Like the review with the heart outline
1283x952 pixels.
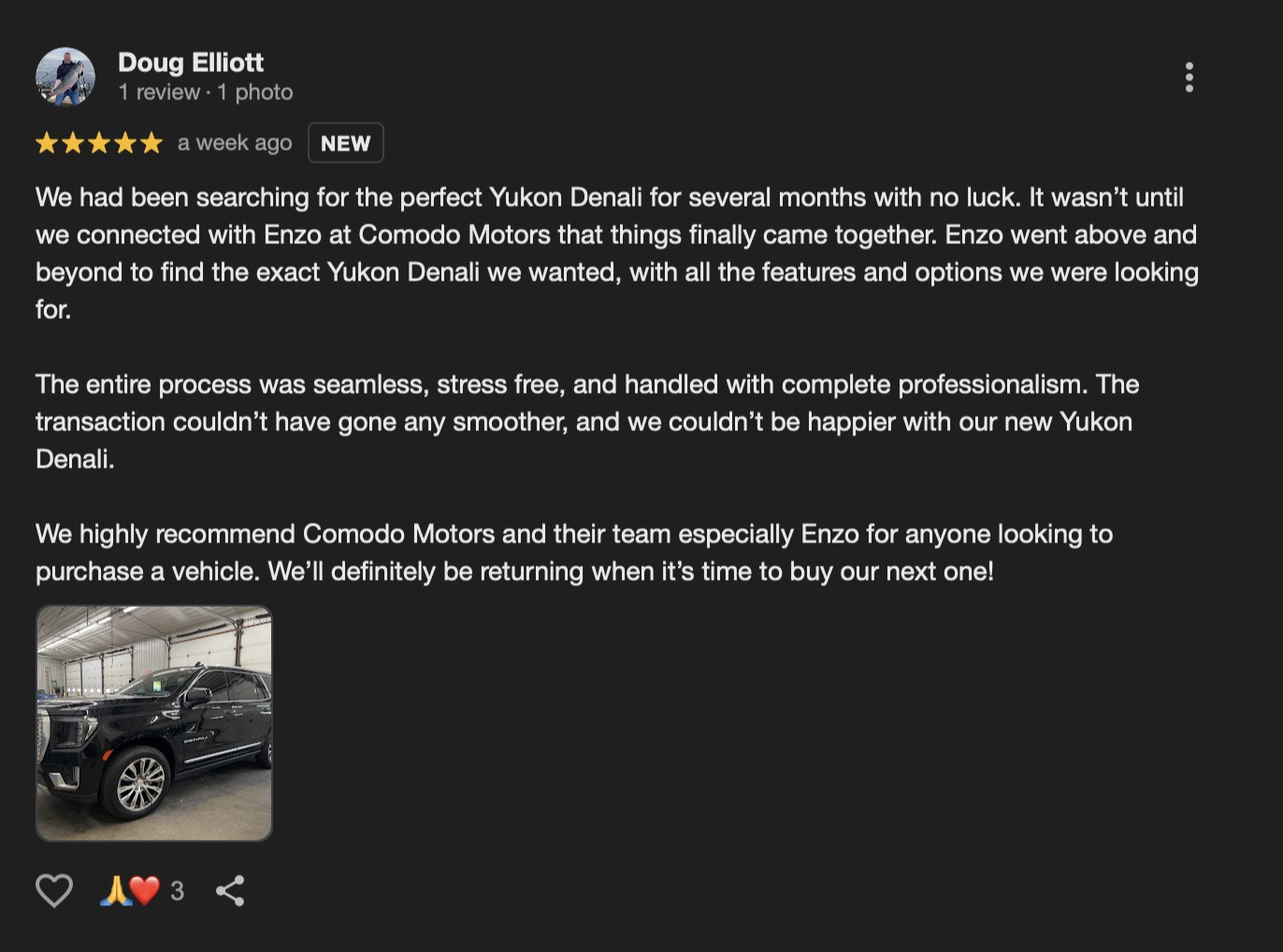pos(54,890)
